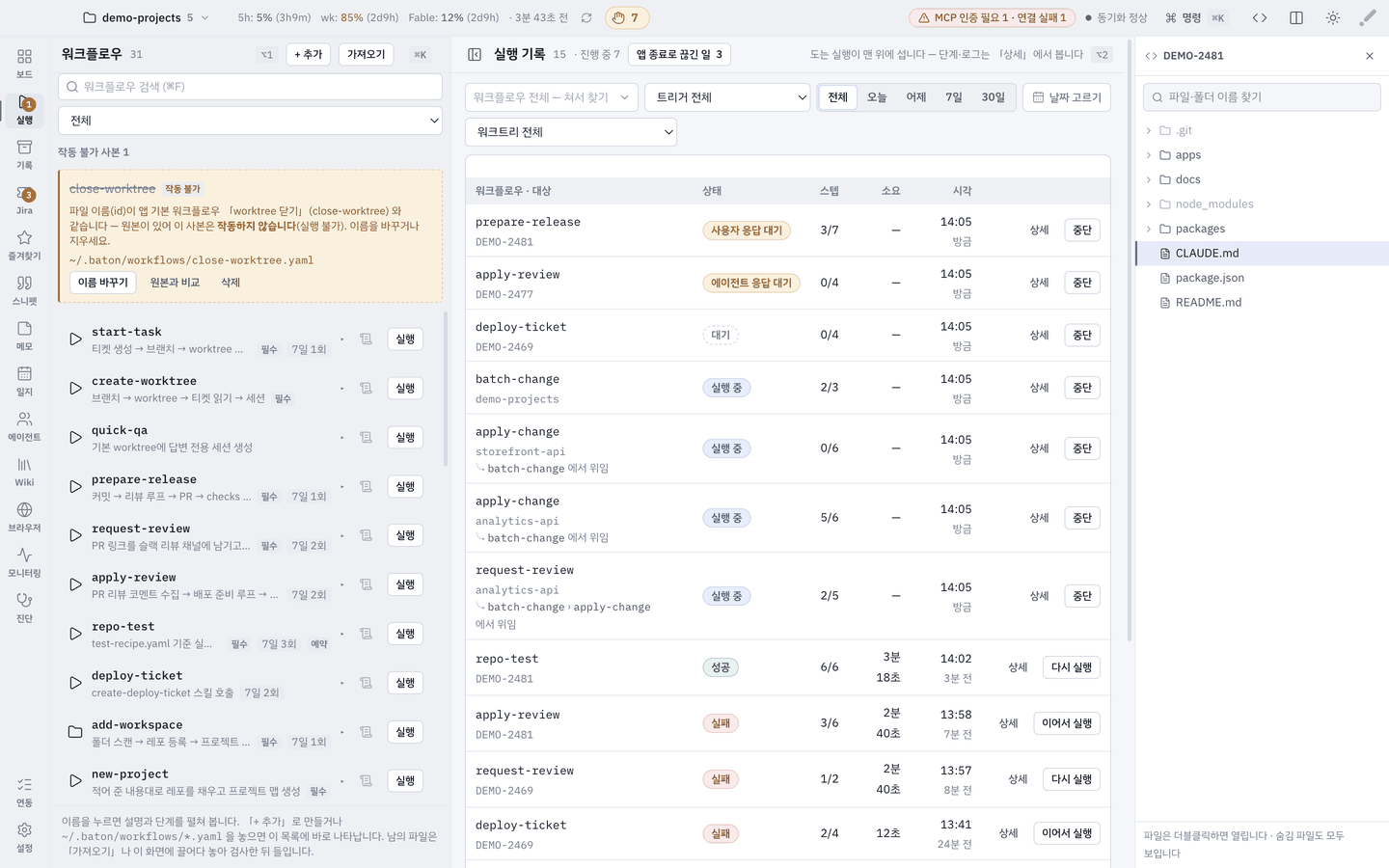Open the 앱 종료로 끊긴 일 tab

679,55
